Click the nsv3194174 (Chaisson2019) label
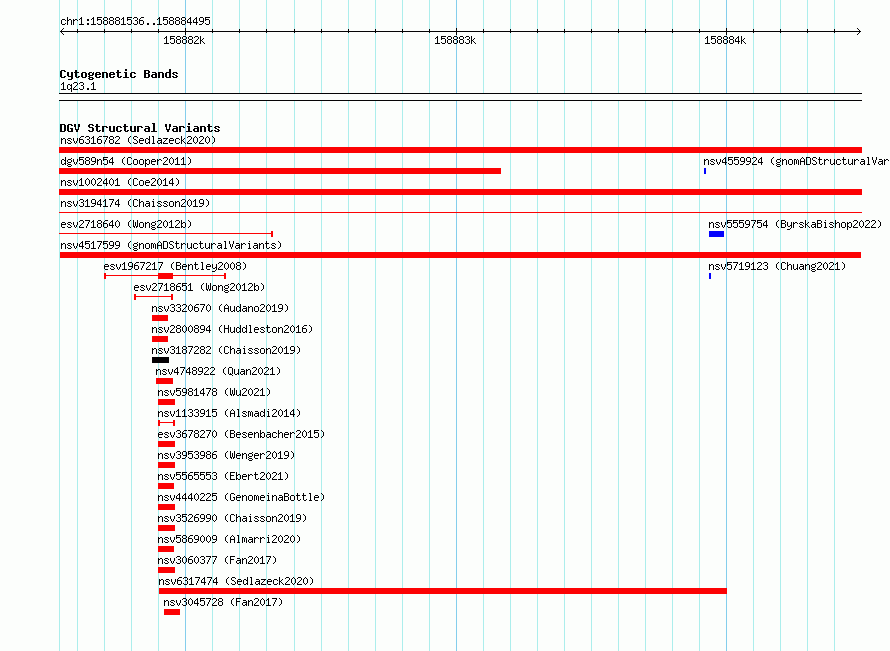Screen dimensions: 890x651 pyautogui.click(x=135, y=203)
